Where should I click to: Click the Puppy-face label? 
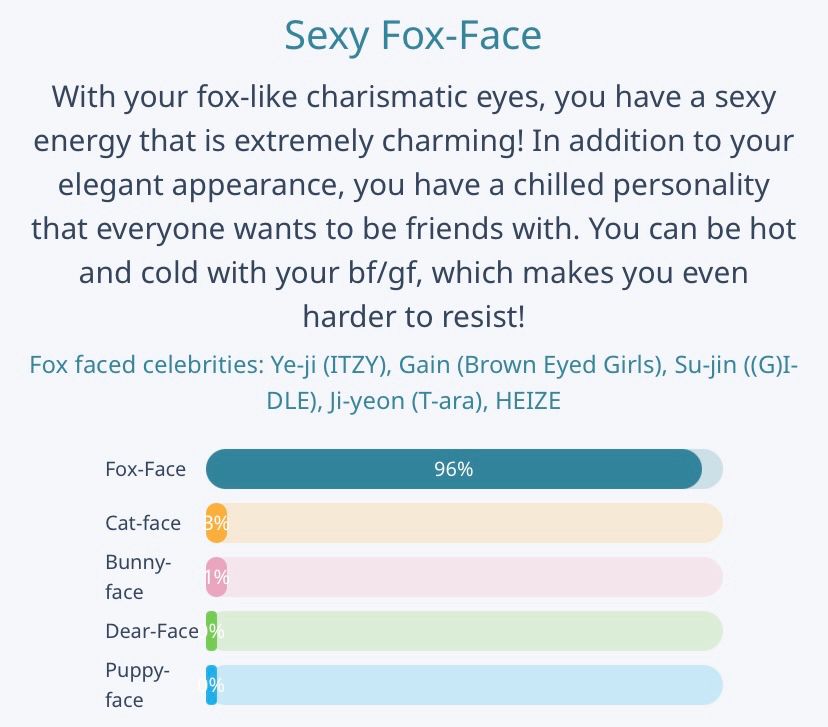tap(138, 685)
